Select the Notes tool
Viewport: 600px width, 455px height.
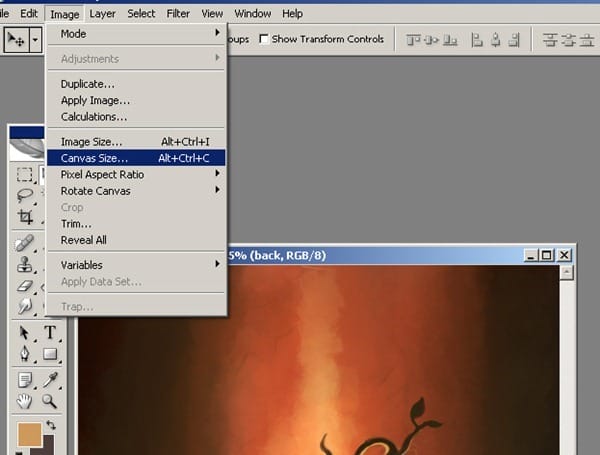[24, 380]
